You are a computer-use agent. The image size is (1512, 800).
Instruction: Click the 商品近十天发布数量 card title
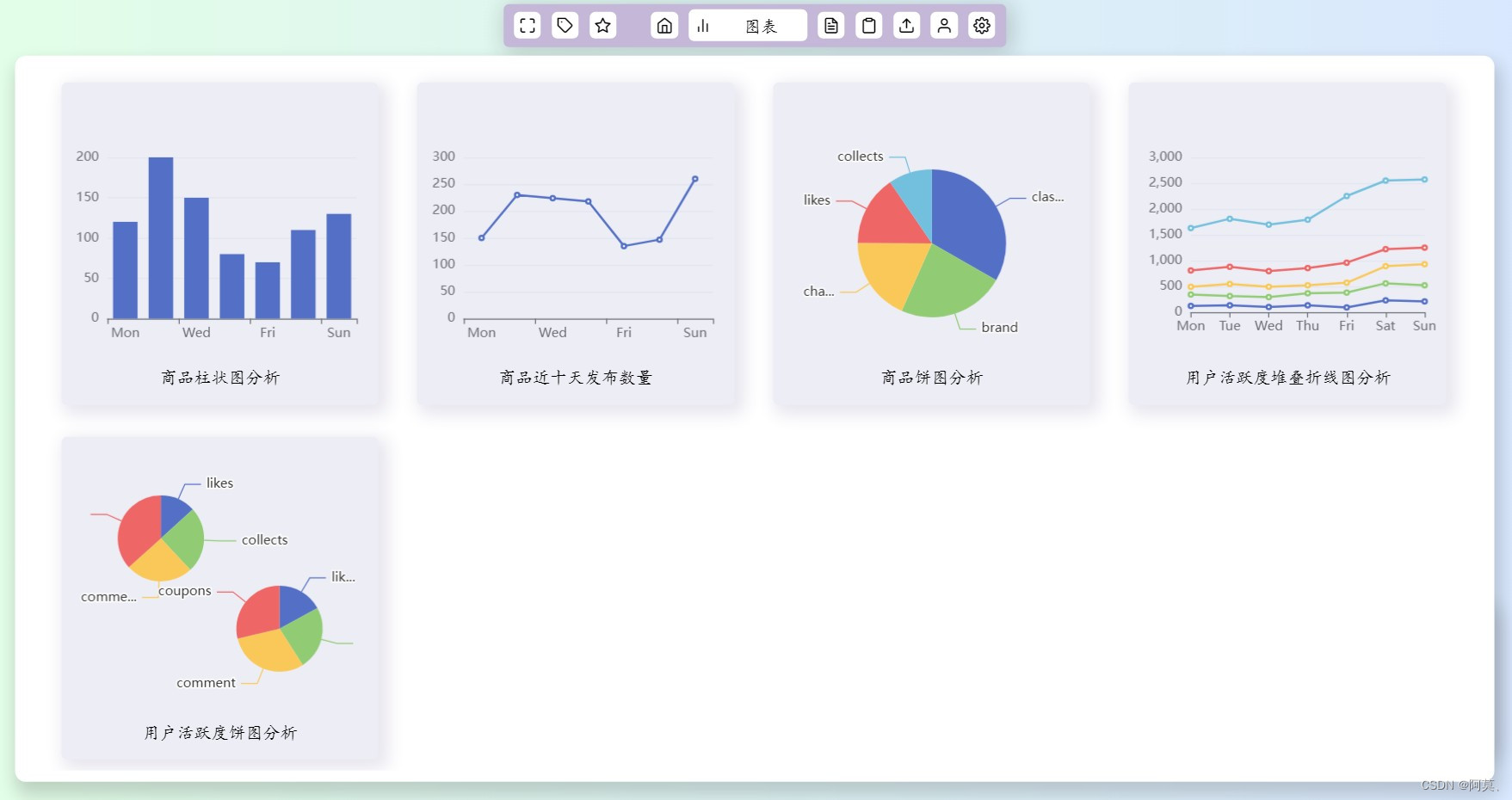click(x=576, y=378)
